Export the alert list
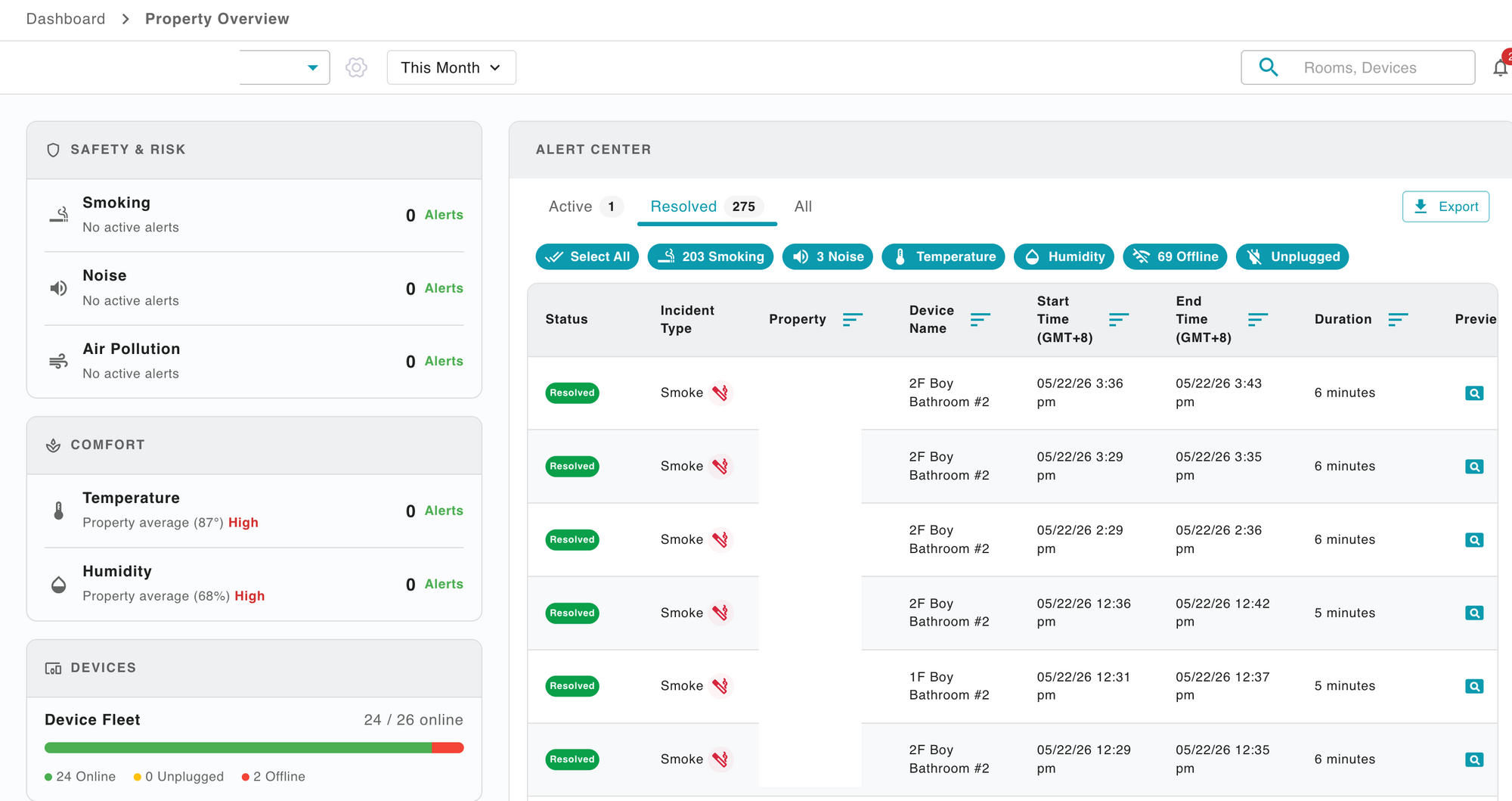The width and height of the screenshot is (1512, 801). [1445, 206]
